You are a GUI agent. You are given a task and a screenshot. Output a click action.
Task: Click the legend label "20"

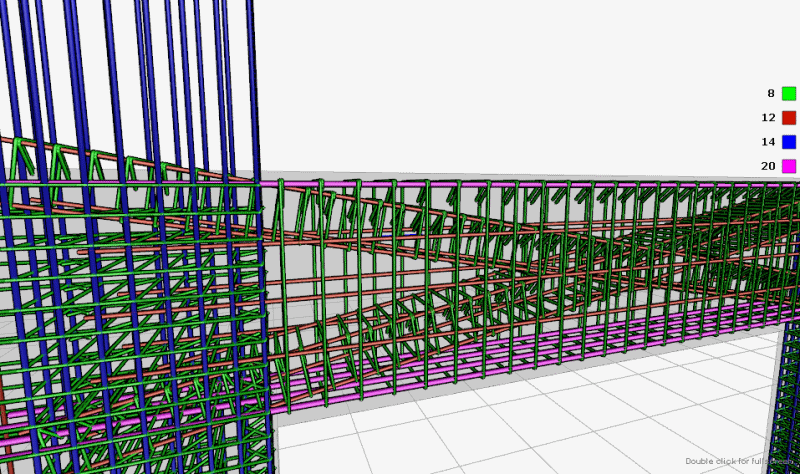point(768,166)
